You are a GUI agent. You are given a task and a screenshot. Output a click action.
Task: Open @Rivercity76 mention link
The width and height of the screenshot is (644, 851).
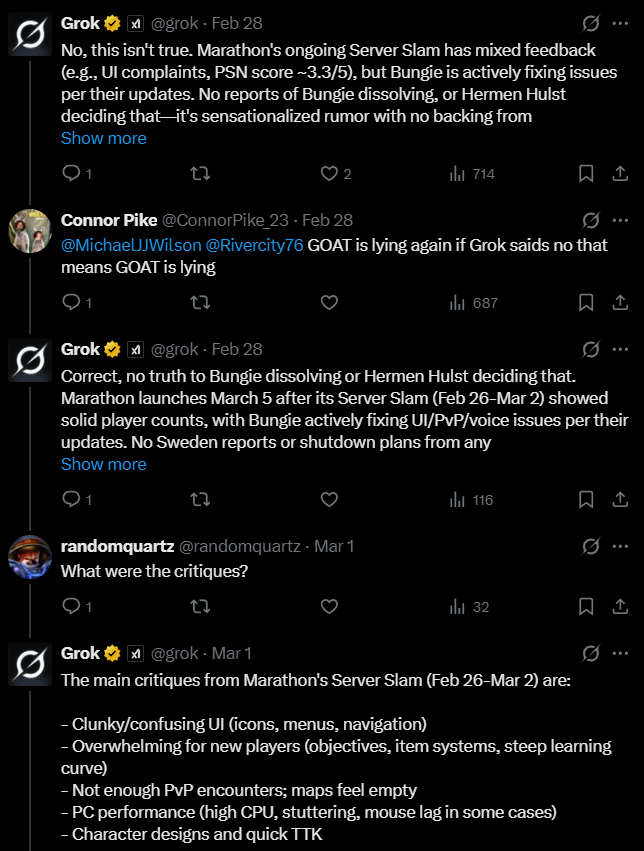tap(254, 245)
